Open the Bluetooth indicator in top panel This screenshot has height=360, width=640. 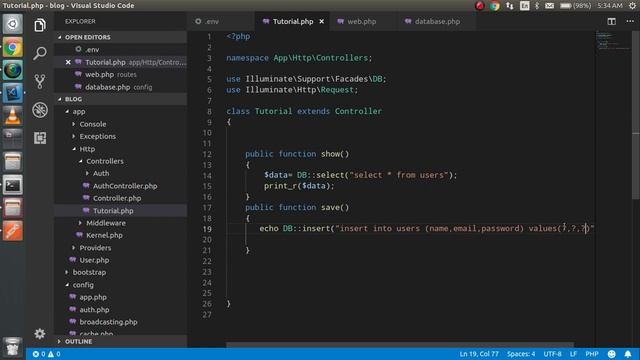point(537,6)
